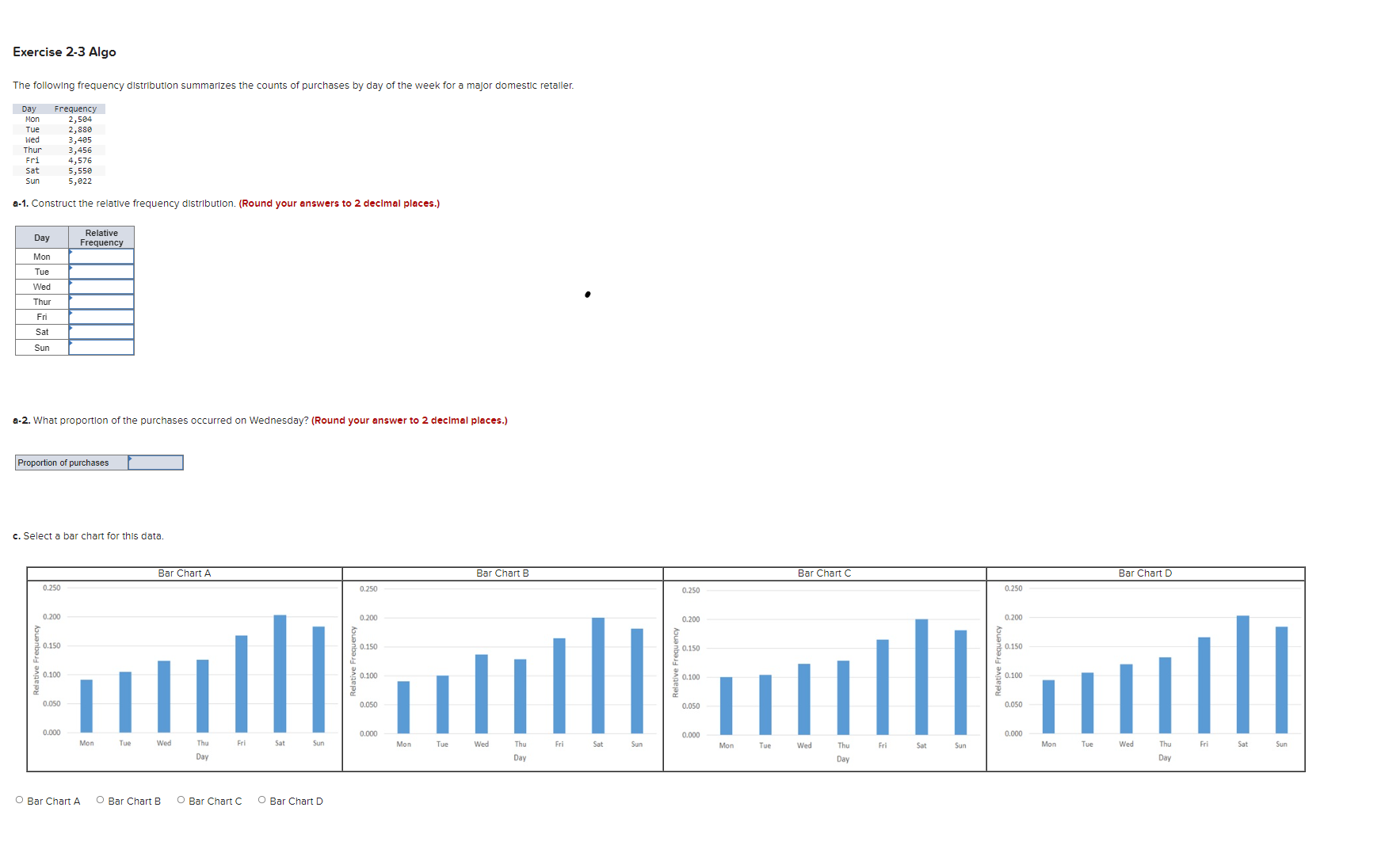Click the Mon relative frequency input
Image resolution: width=1400 pixels, height=853 pixels.
pyautogui.click(x=101, y=257)
